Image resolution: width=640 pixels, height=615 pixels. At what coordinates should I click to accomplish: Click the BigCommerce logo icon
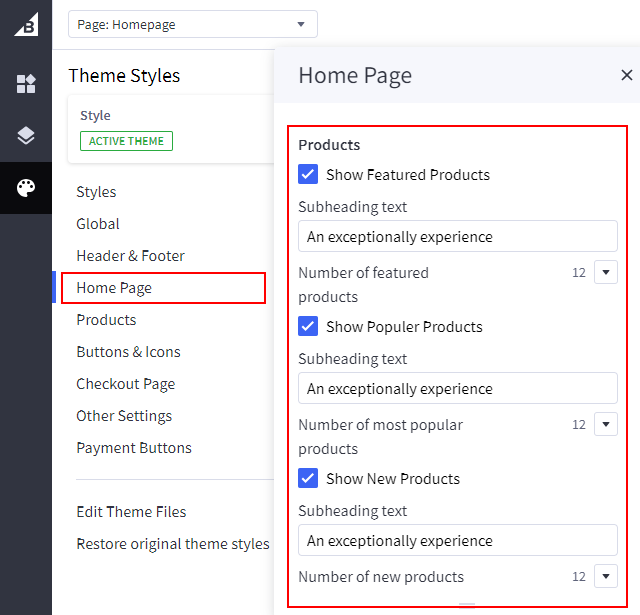click(26, 24)
